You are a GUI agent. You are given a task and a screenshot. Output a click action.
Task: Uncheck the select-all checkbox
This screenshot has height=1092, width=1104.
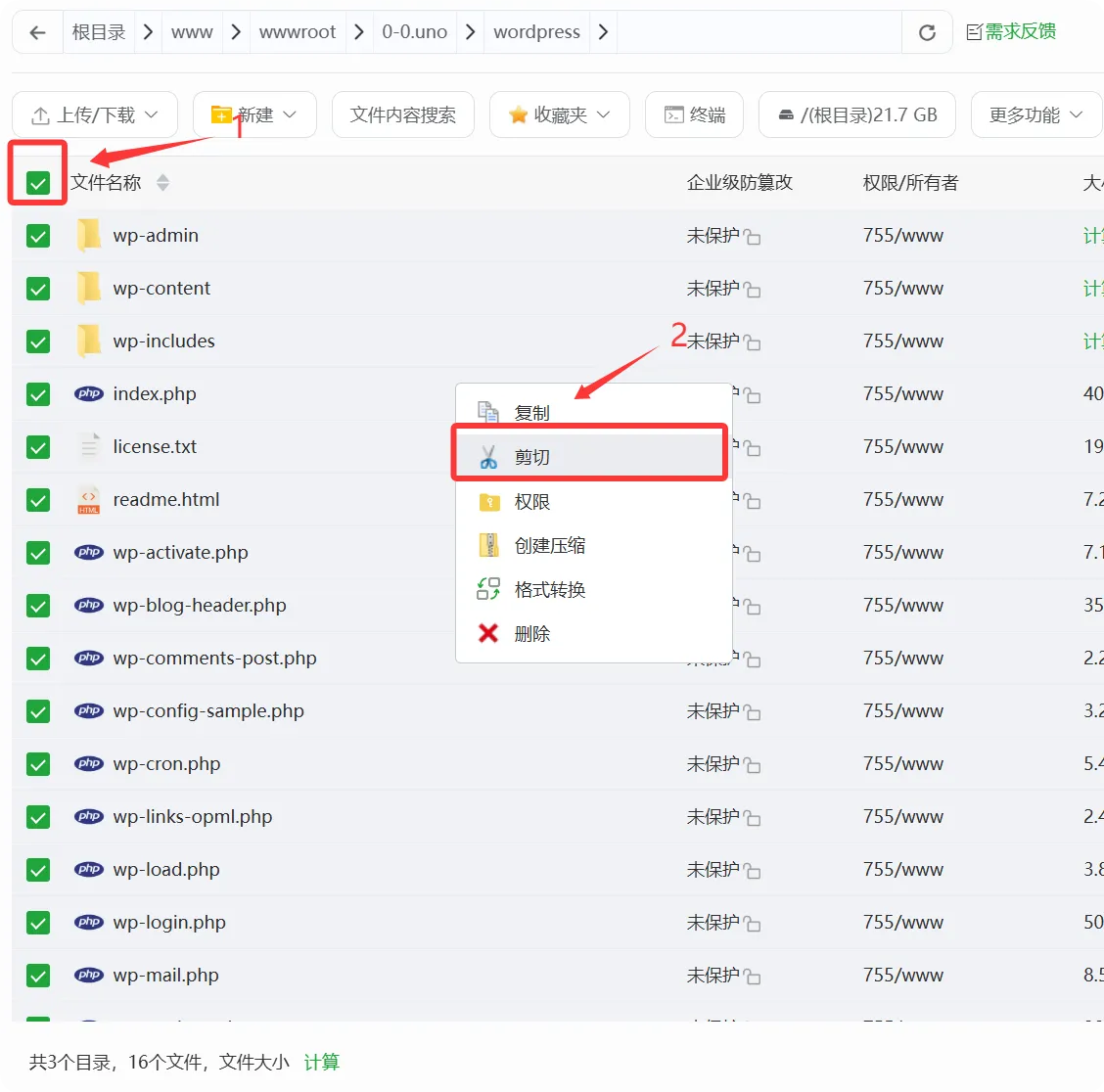click(x=36, y=182)
